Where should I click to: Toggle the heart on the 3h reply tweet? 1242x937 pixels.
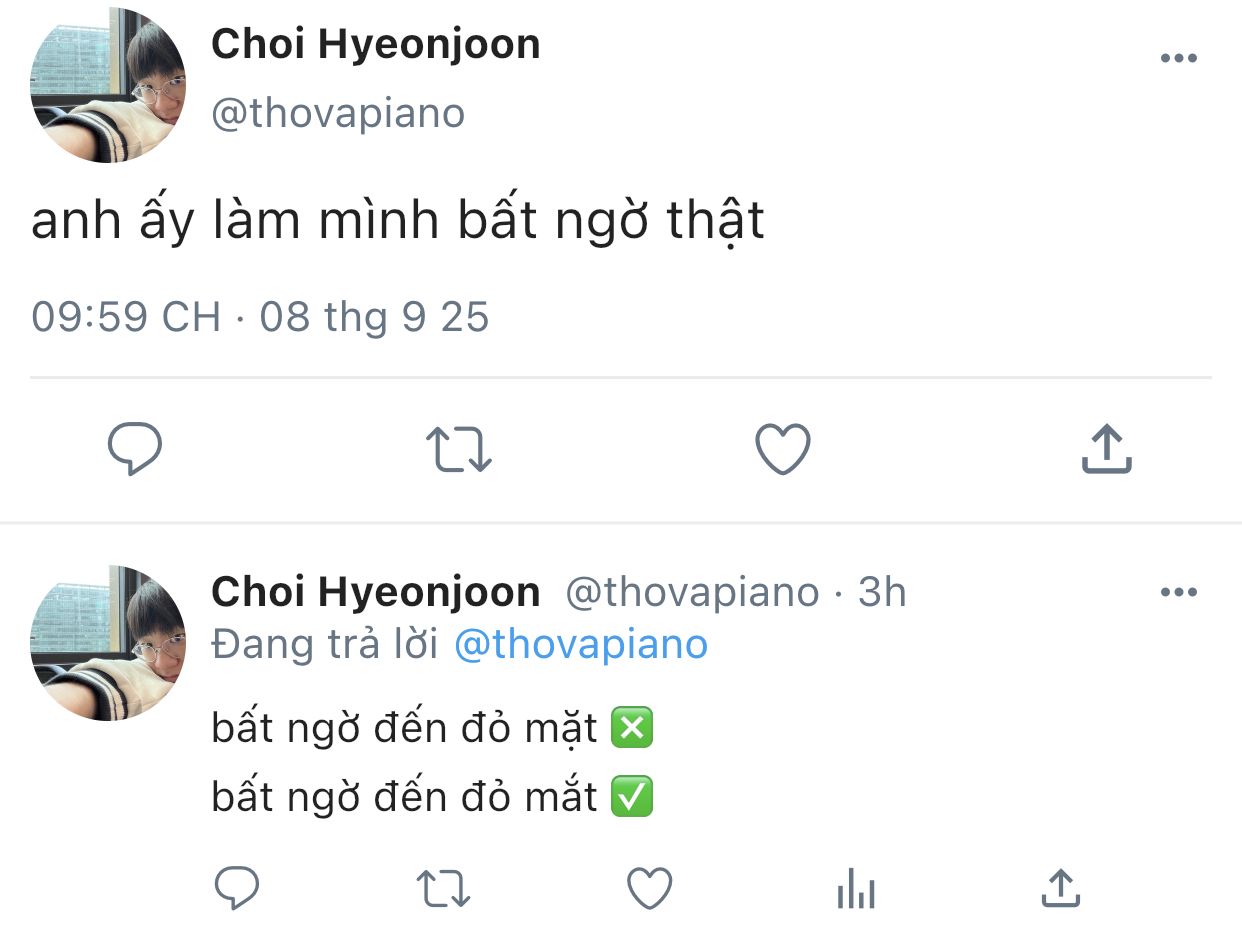click(x=650, y=888)
